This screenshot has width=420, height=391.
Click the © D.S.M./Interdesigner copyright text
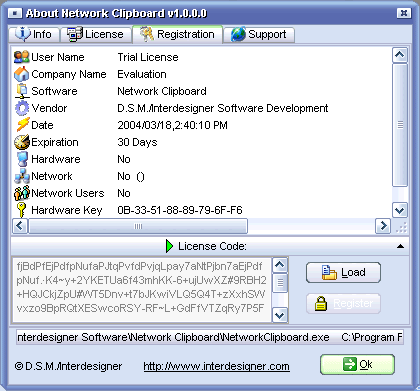[x=68, y=366]
